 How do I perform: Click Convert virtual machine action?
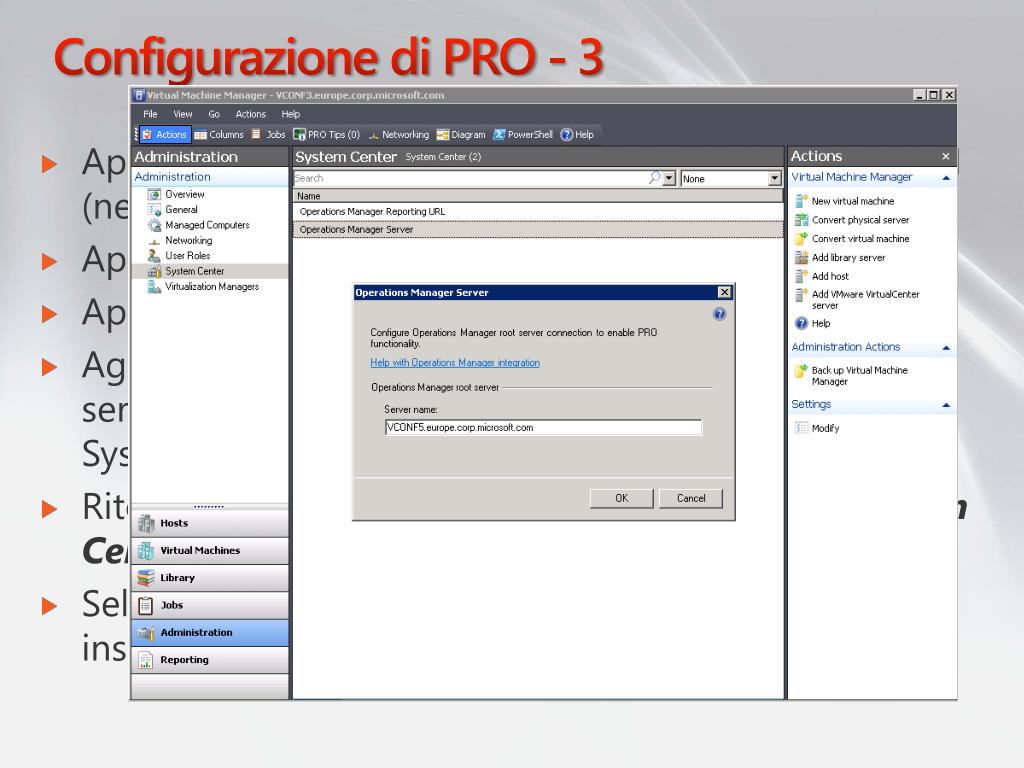tap(852, 239)
